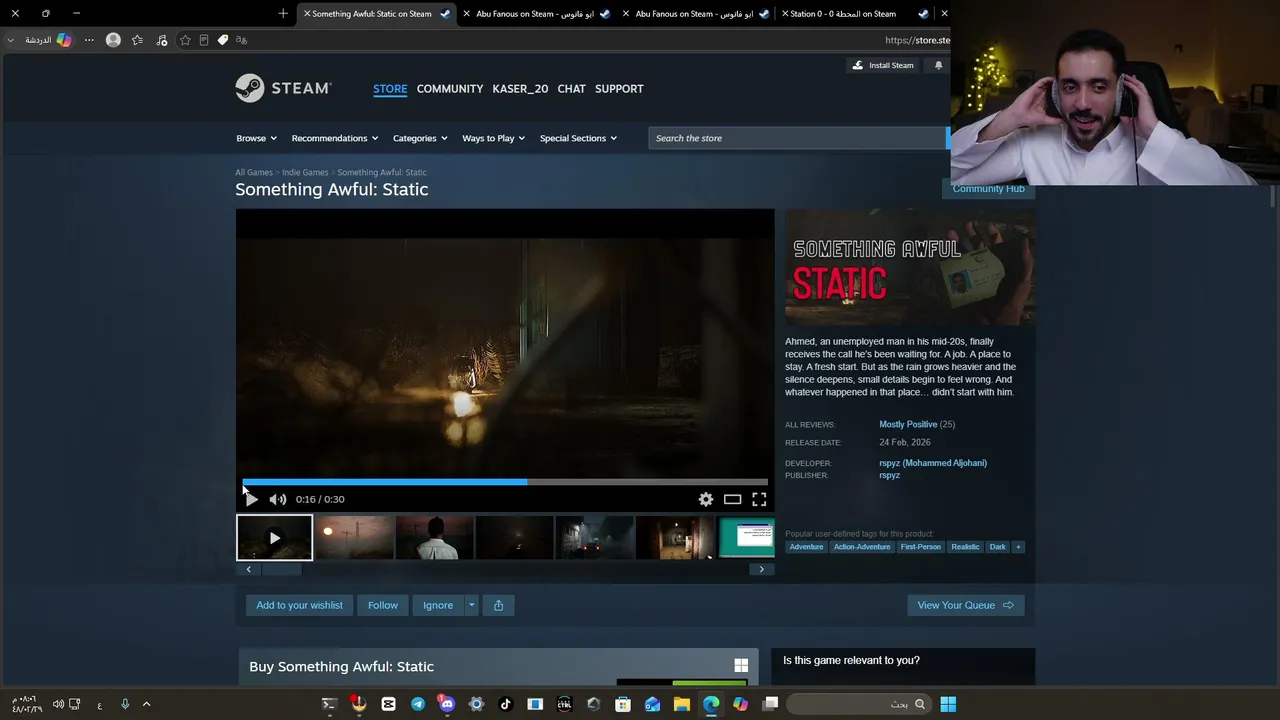This screenshot has height=720, width=1280.
Task: Select the Dark tag
Action: click(998, 547)
